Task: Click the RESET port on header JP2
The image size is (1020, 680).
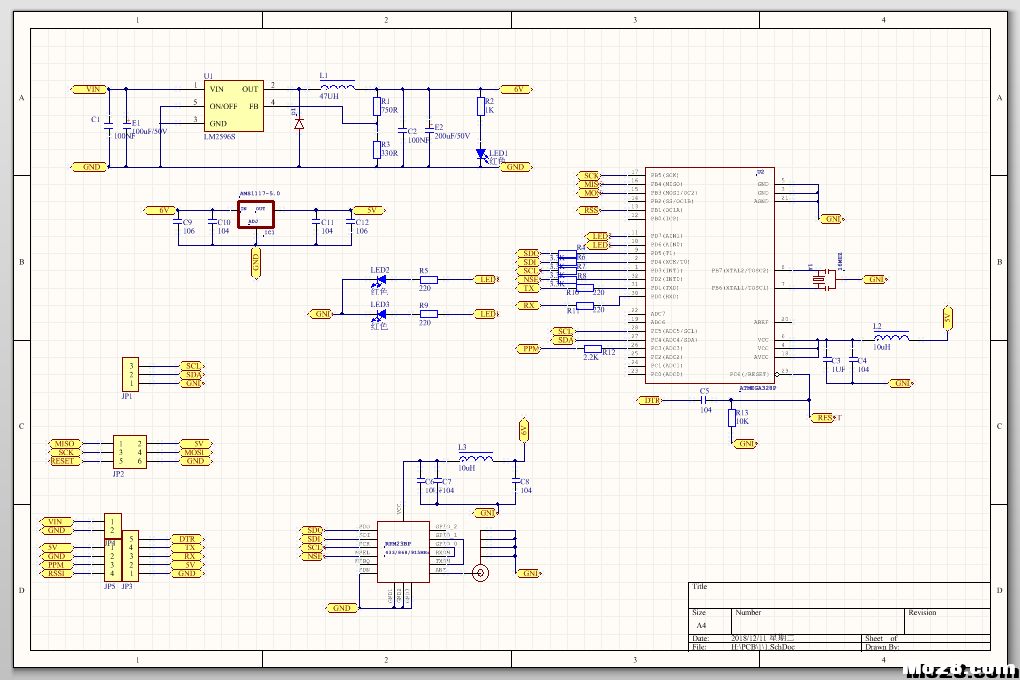Action: point(64,461)
